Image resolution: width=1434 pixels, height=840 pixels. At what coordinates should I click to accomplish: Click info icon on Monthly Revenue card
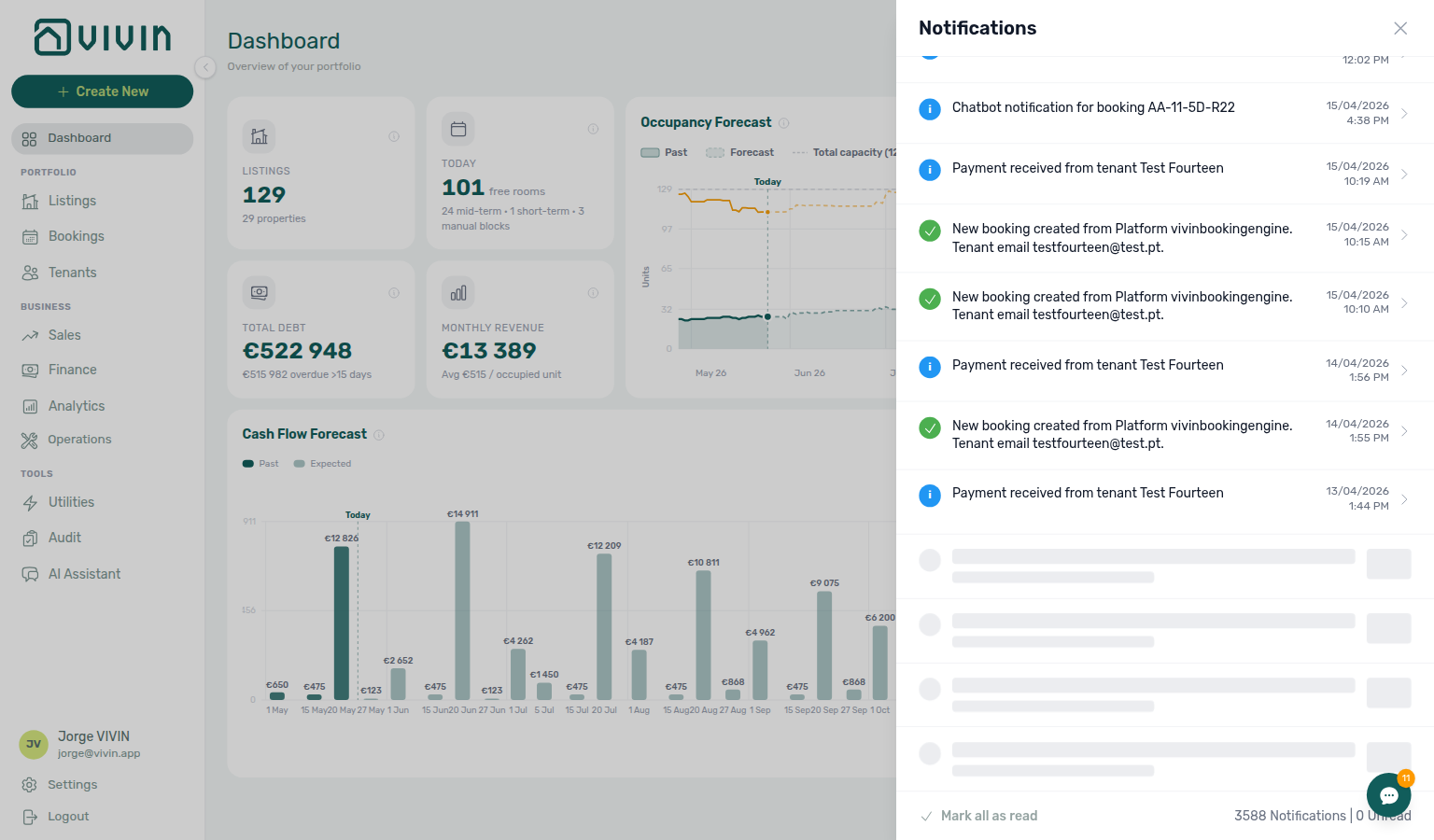(x=593, y=293)
